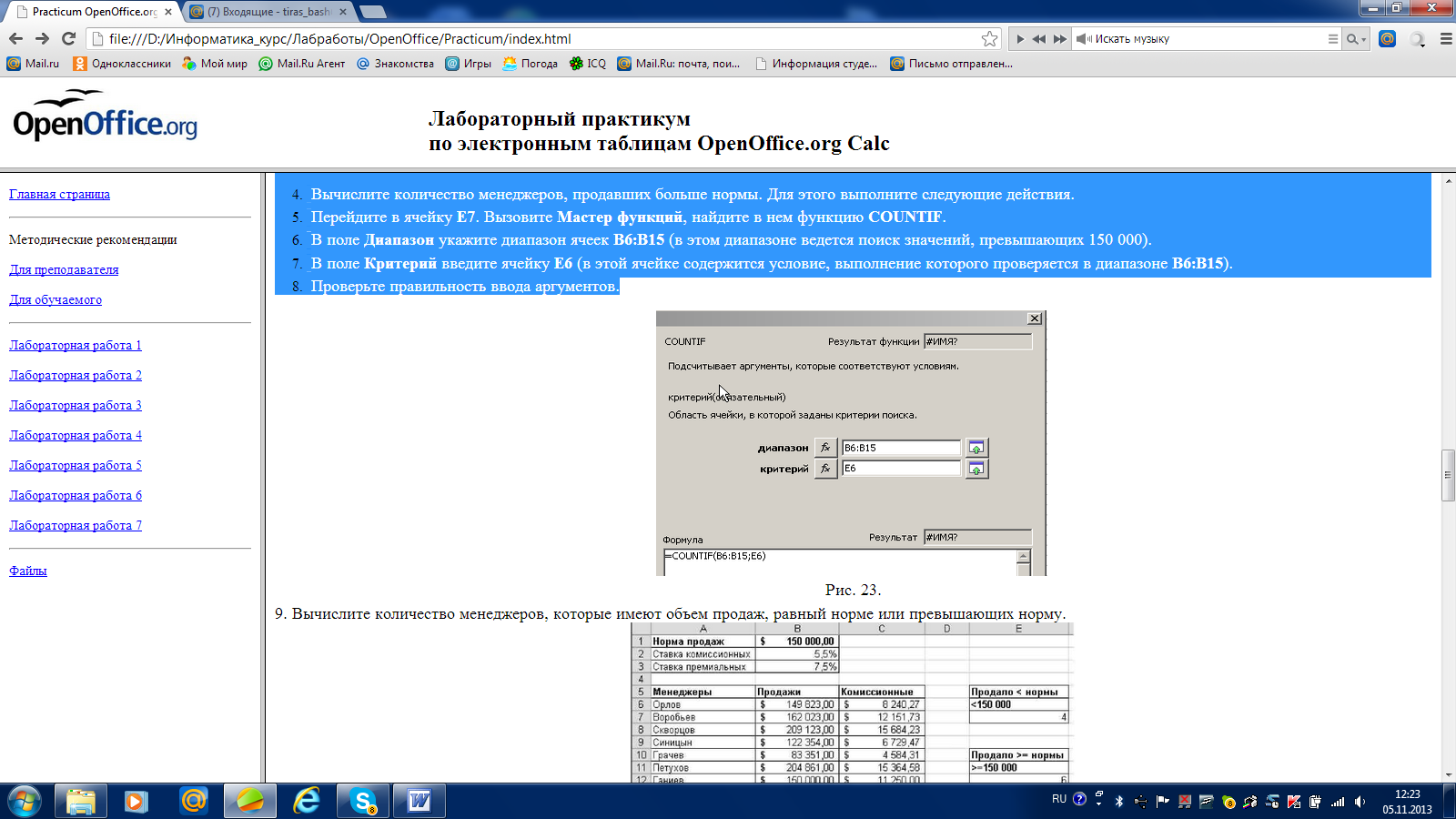
Task: Open the ICQ bookmark
Action: point(587,64)
